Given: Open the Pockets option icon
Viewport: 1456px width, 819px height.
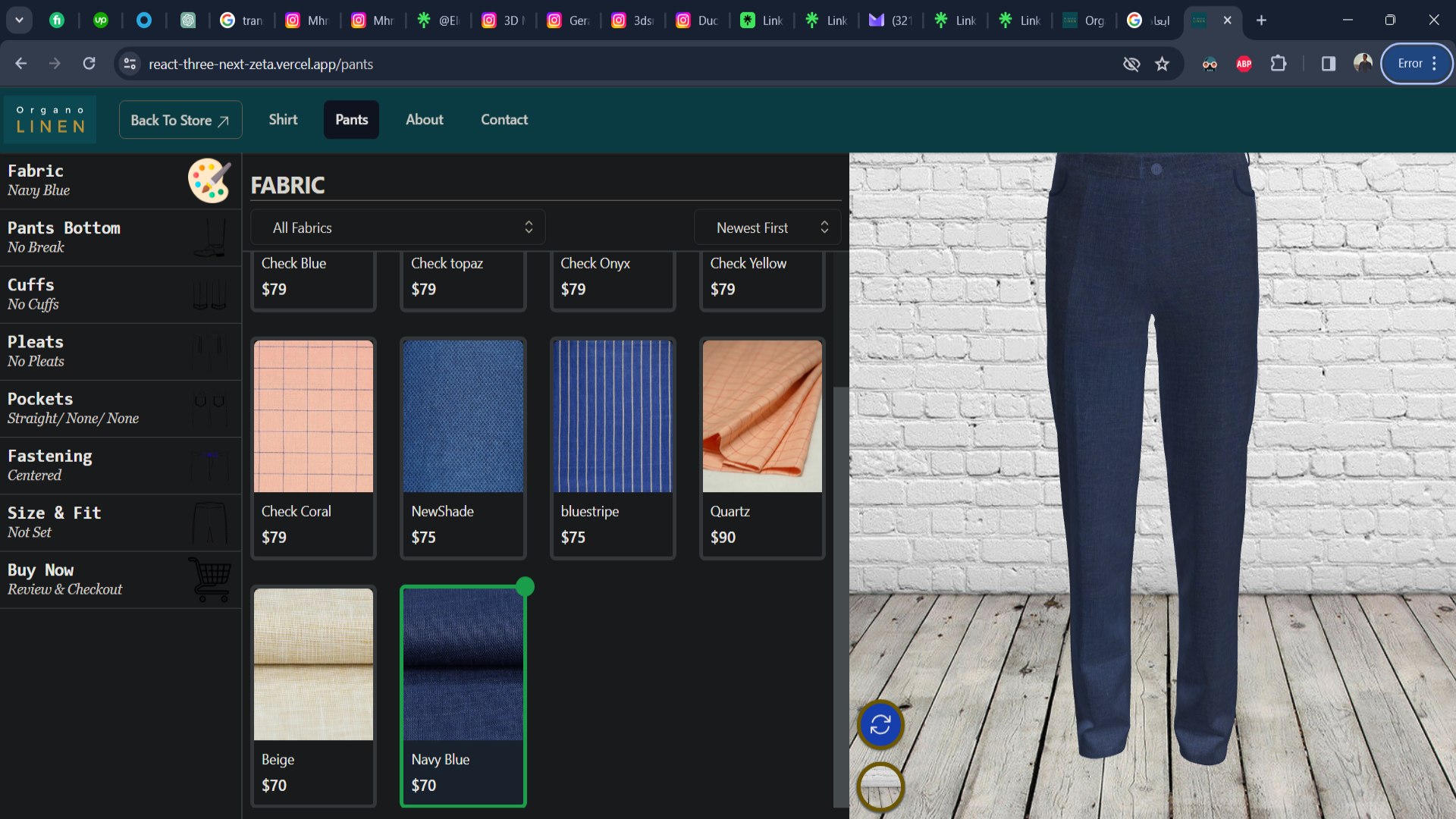Looking at the screenshot, I should tap(209, 408).
